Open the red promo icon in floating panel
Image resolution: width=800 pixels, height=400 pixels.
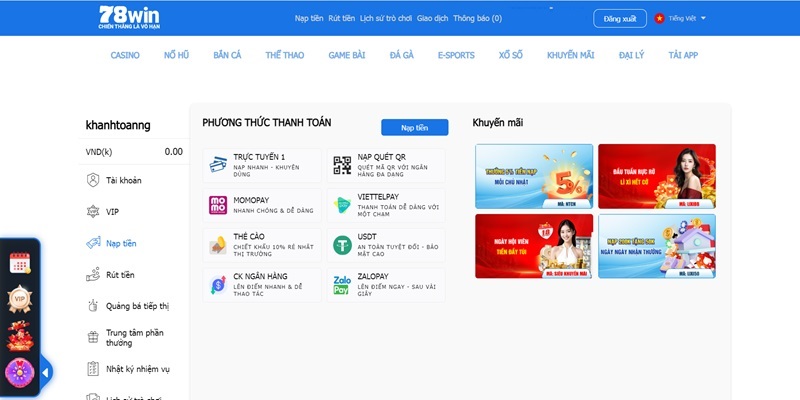tap(20, 336)
